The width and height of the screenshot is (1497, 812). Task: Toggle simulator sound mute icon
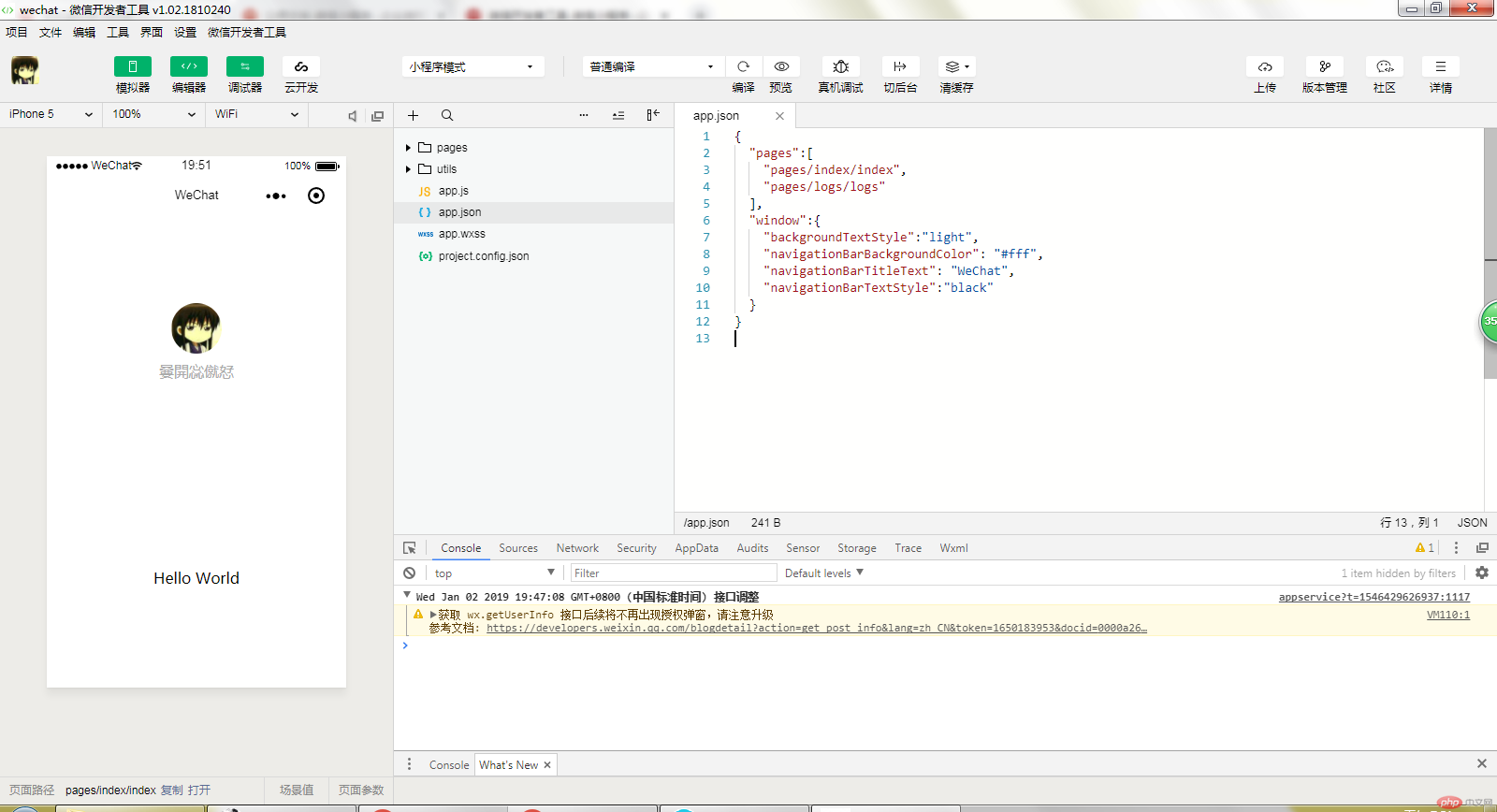[353, 116]
